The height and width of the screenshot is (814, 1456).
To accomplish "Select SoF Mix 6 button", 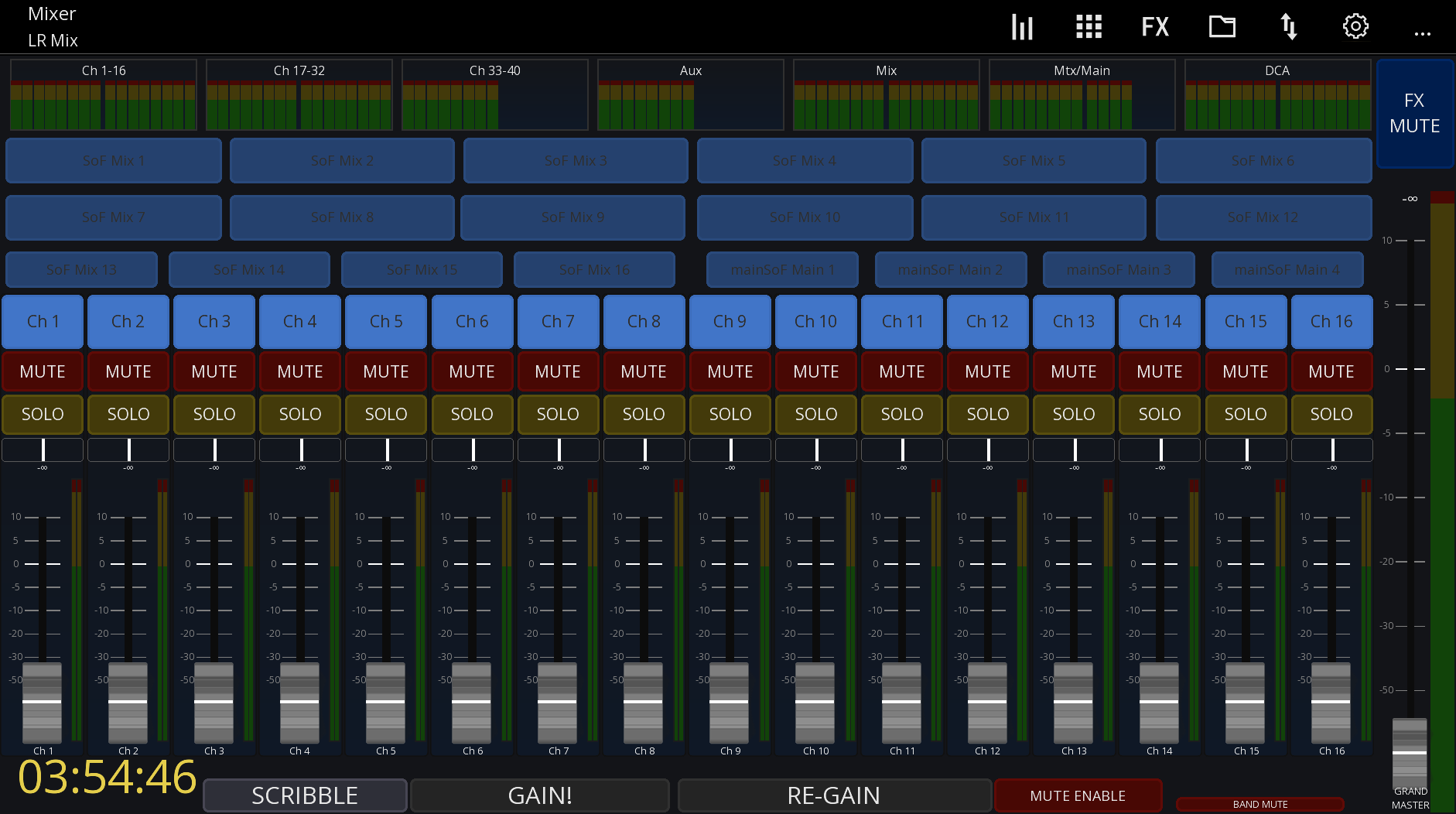I will click(x=1263, y=160).
